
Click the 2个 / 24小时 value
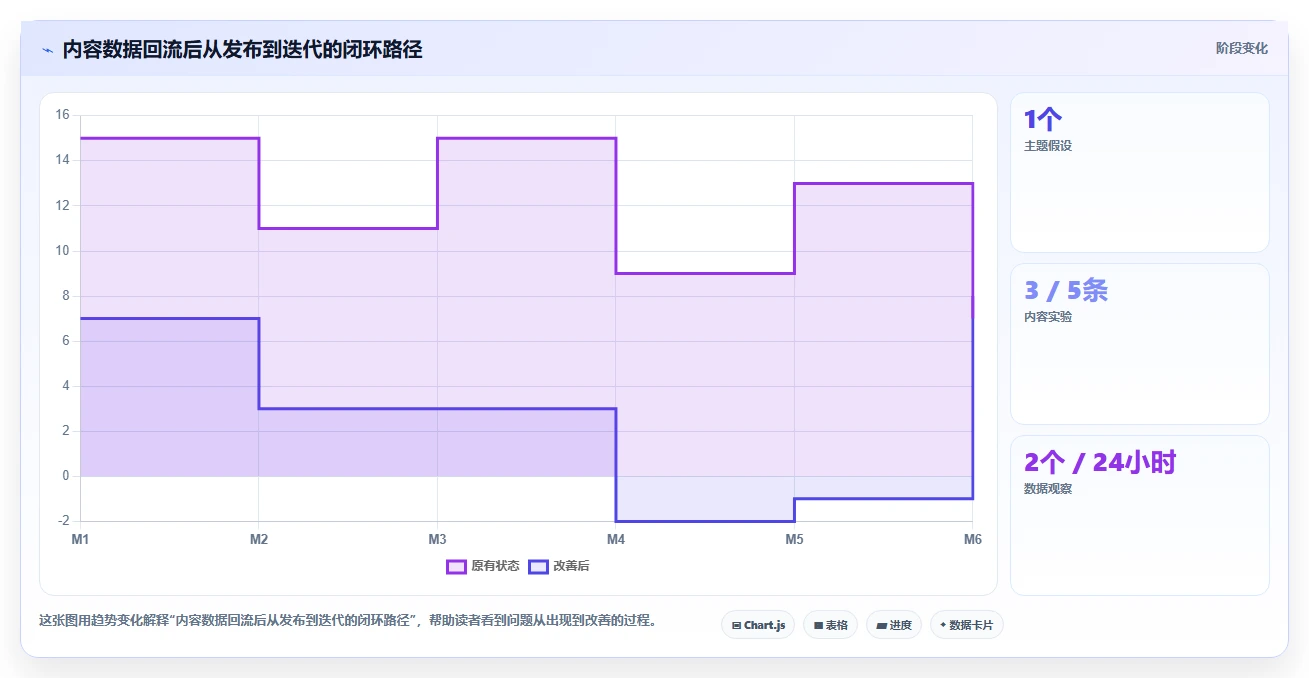coord(1100,462)
